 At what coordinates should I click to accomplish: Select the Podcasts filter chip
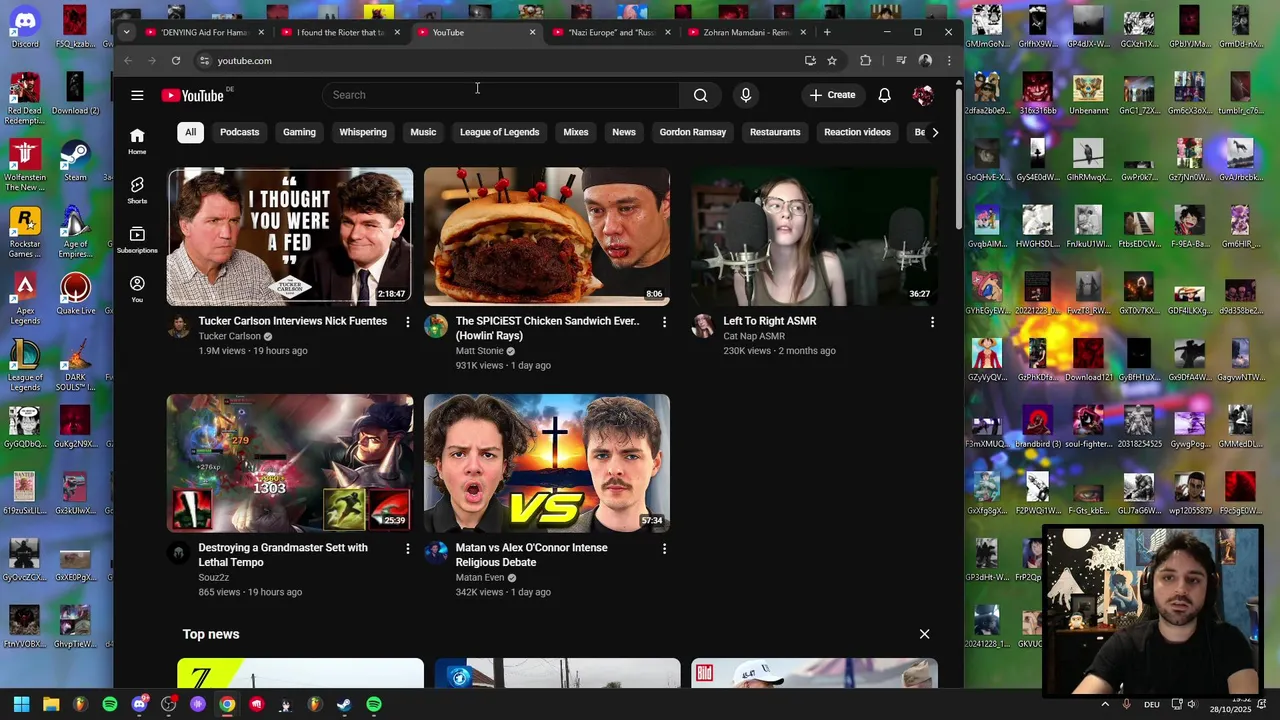click(x=239, y=132)
